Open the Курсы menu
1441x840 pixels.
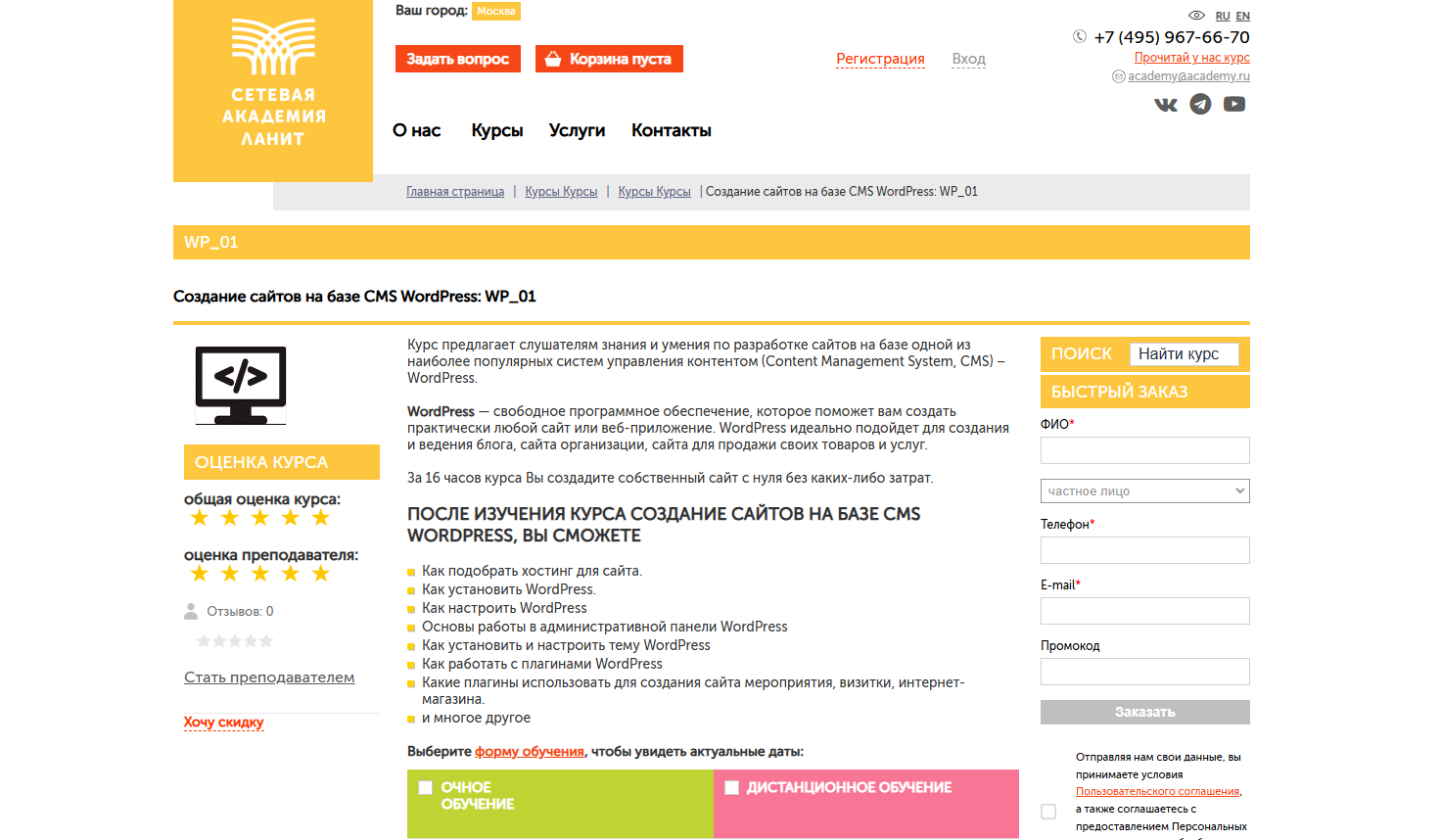(497, 130)
